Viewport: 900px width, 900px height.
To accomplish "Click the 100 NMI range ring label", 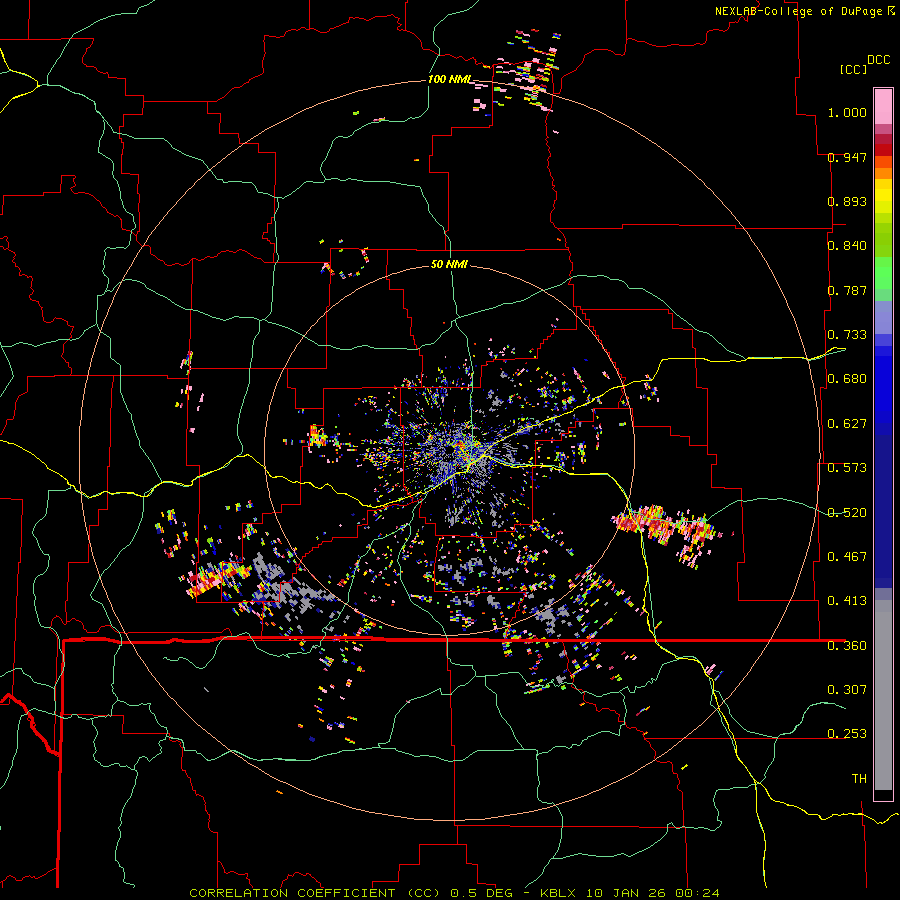I will pyautogui.click(x=450, y=79).
